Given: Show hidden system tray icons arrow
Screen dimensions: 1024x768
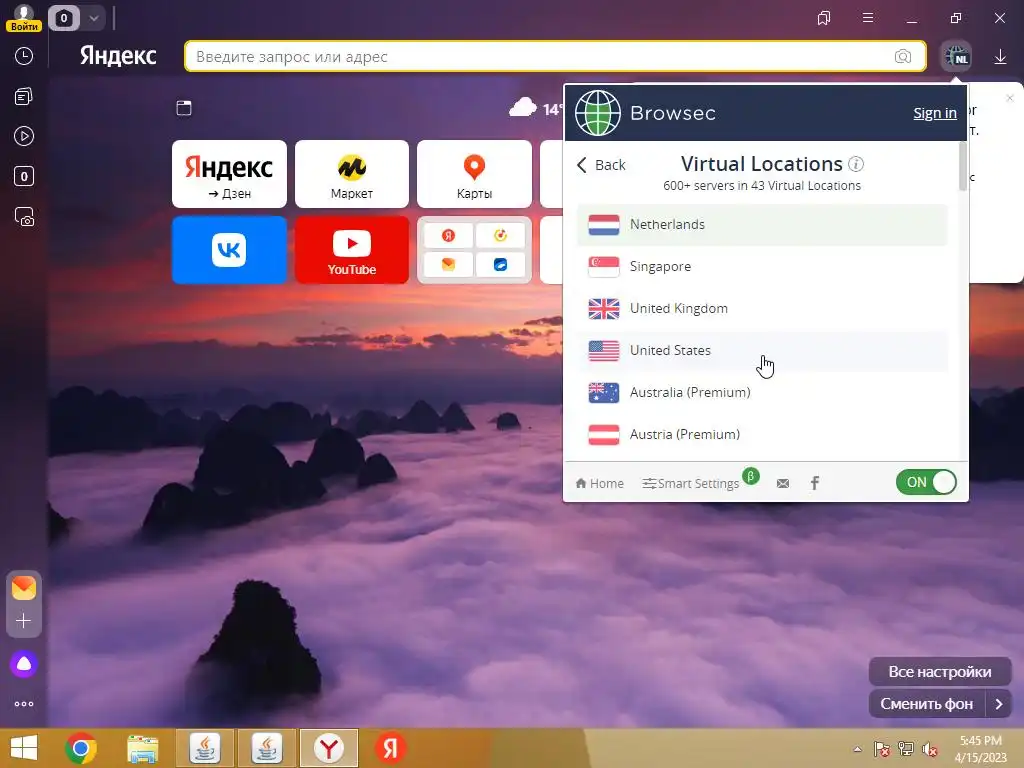Looking at the screenshot, I should click(x=857, y=749).
